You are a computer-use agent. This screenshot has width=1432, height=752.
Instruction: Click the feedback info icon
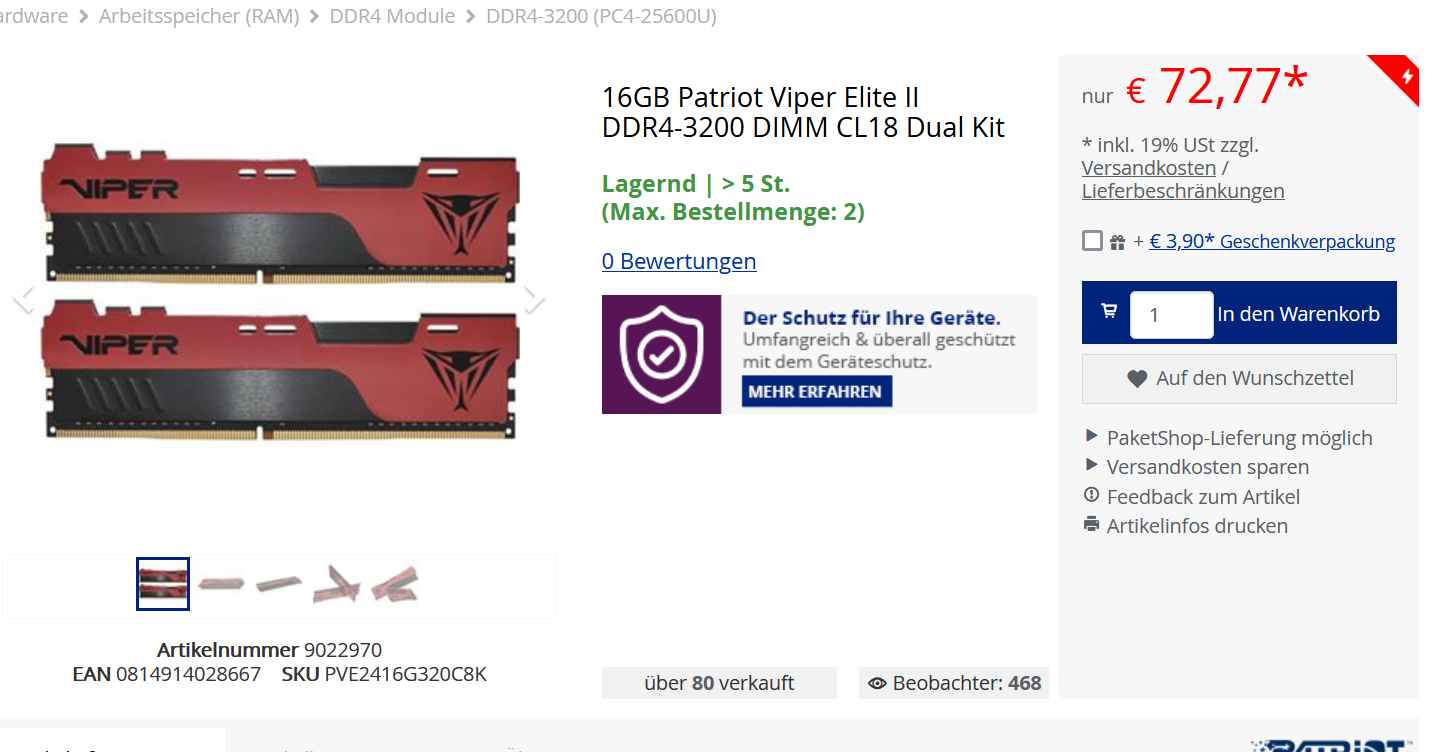click(1091, 495)
